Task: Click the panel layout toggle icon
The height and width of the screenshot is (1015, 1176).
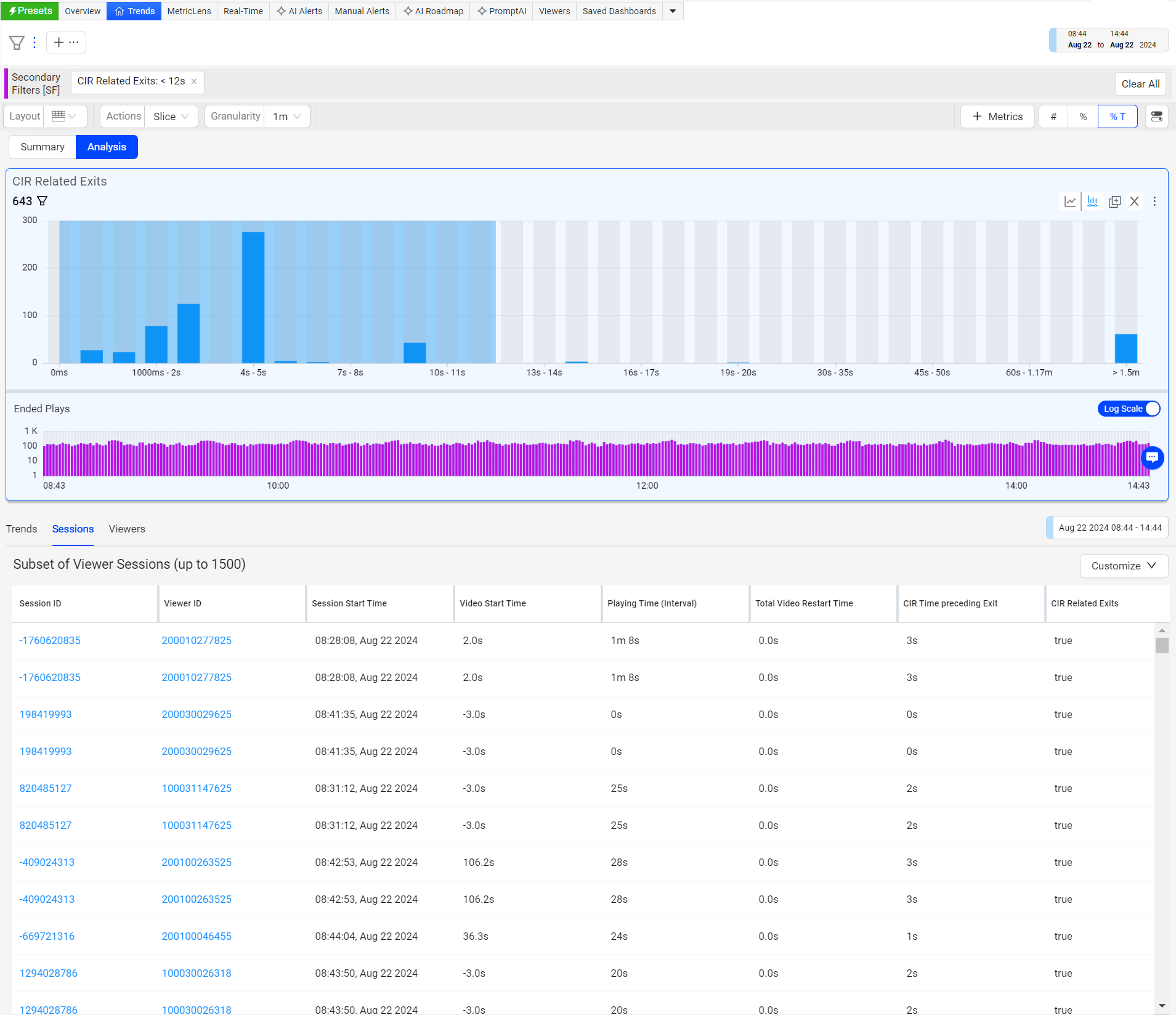Action: click(1156, 116)
